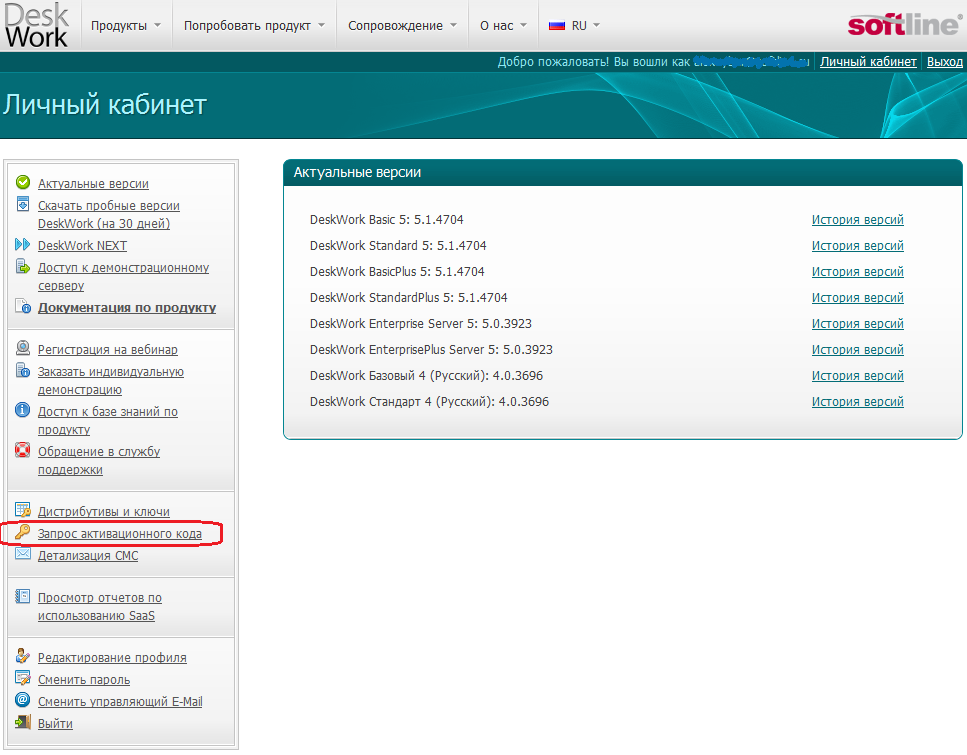Open История версий for DeskWork Базовый 4
Screen dimensions: 967x755
coord(857,375)
